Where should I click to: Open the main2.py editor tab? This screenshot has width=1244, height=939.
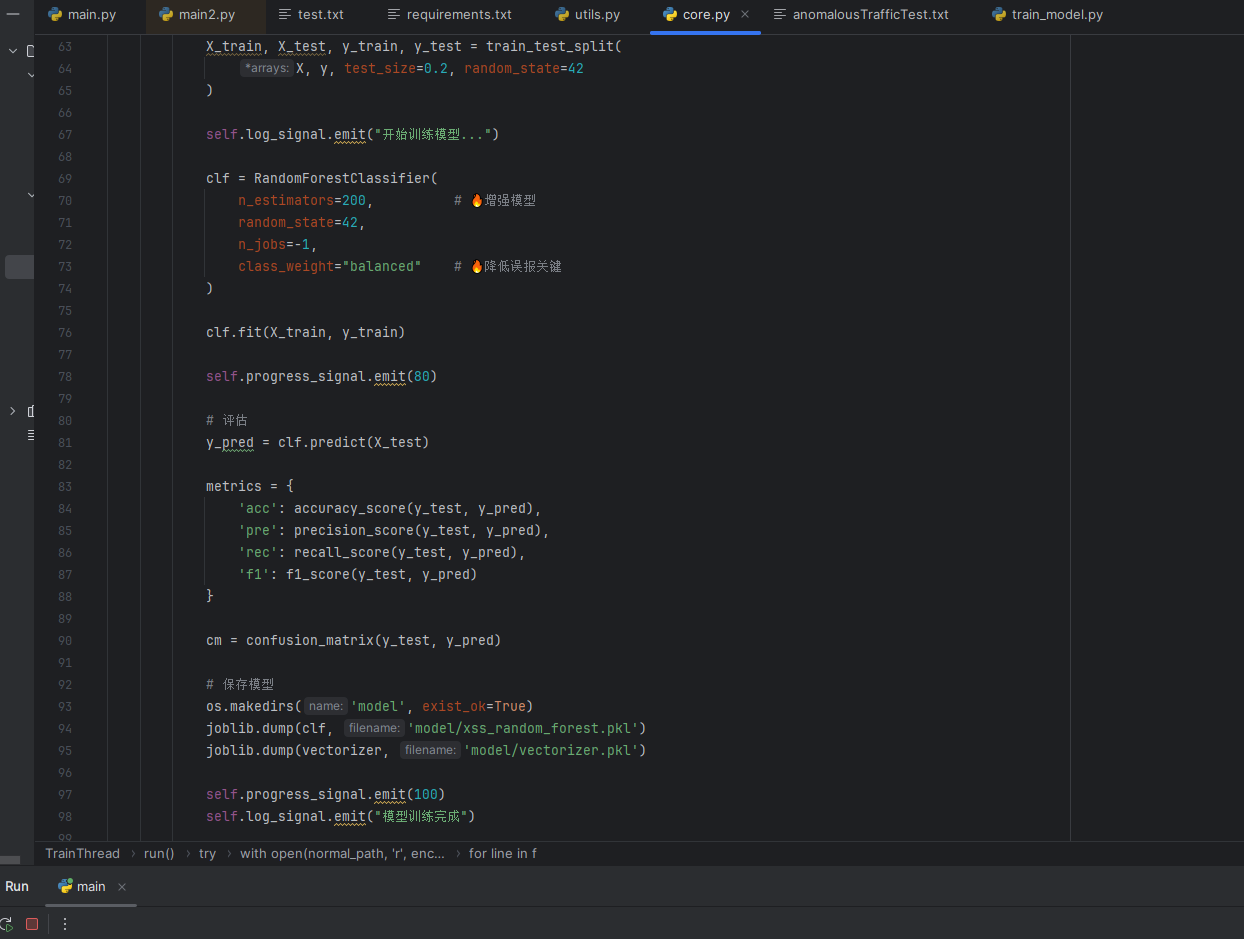tap(197, 15)
